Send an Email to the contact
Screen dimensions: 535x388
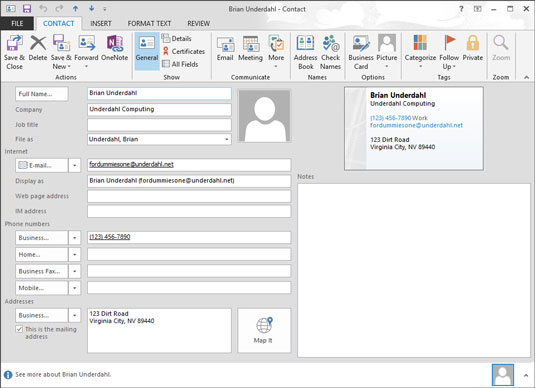click(x=225, y=48)
